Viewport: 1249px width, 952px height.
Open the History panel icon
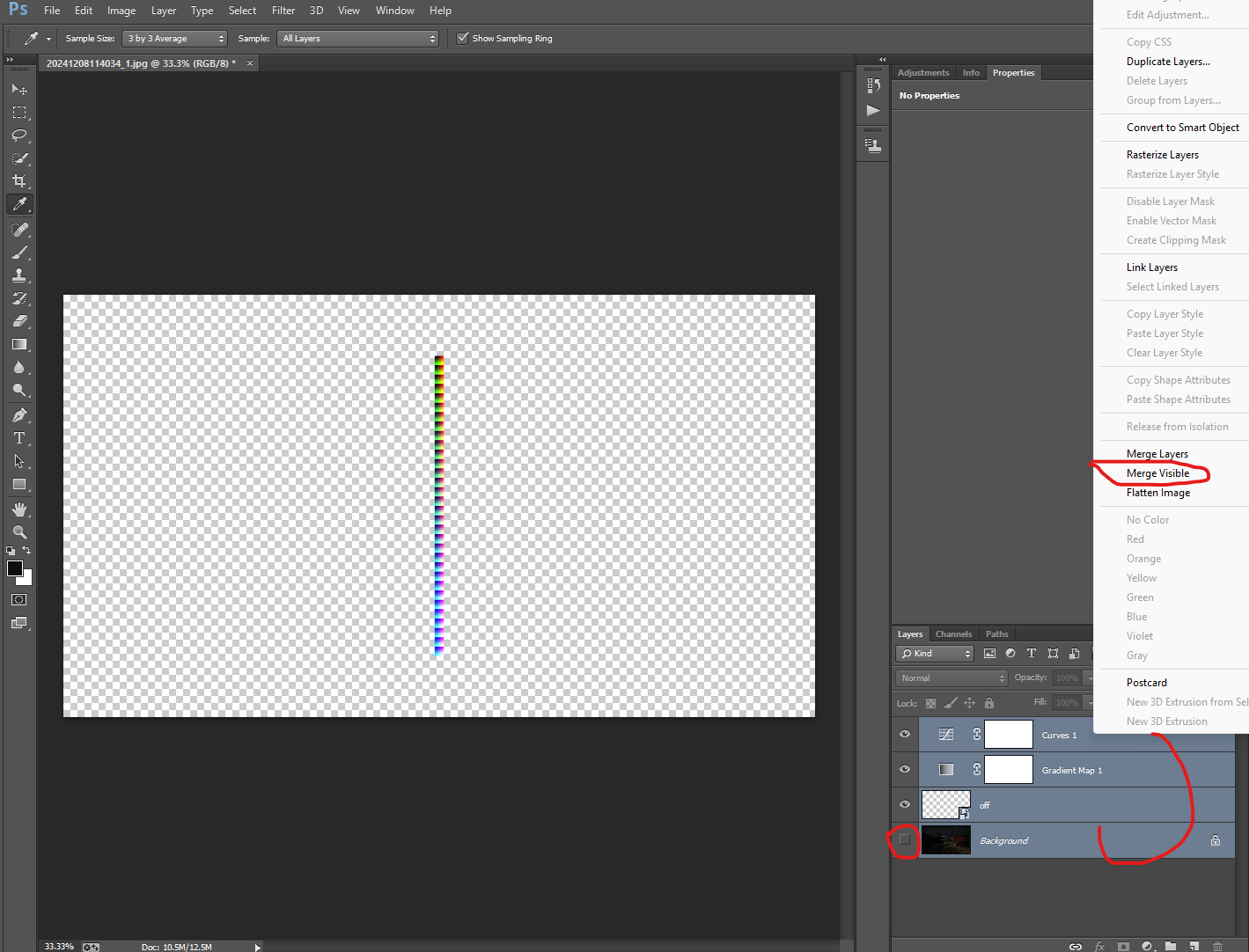click(x=873, y=85)
